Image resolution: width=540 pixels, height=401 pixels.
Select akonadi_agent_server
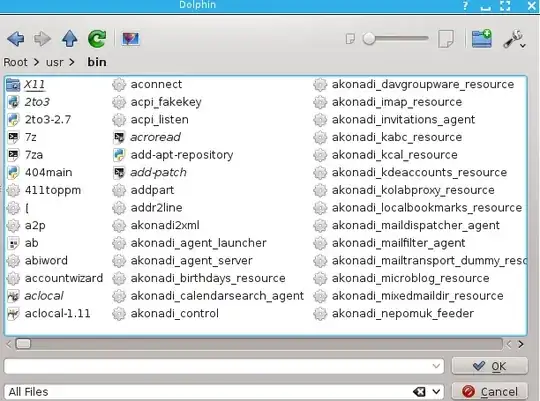click(183, 261)
